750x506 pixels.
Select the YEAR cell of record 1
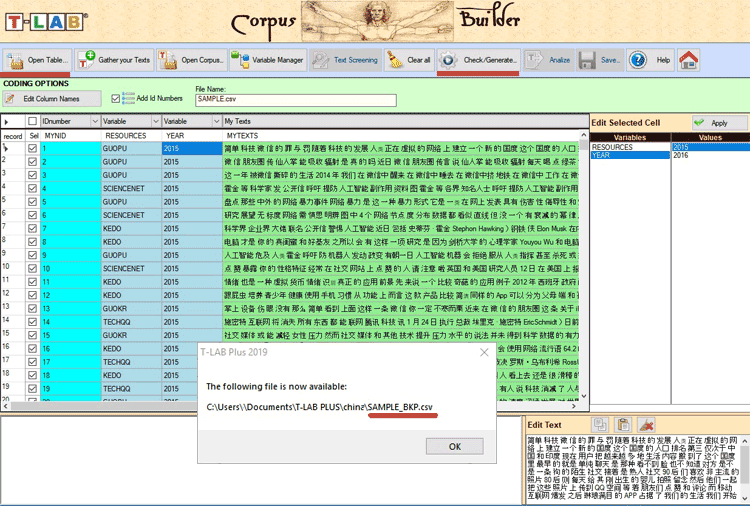coord(192,148)
